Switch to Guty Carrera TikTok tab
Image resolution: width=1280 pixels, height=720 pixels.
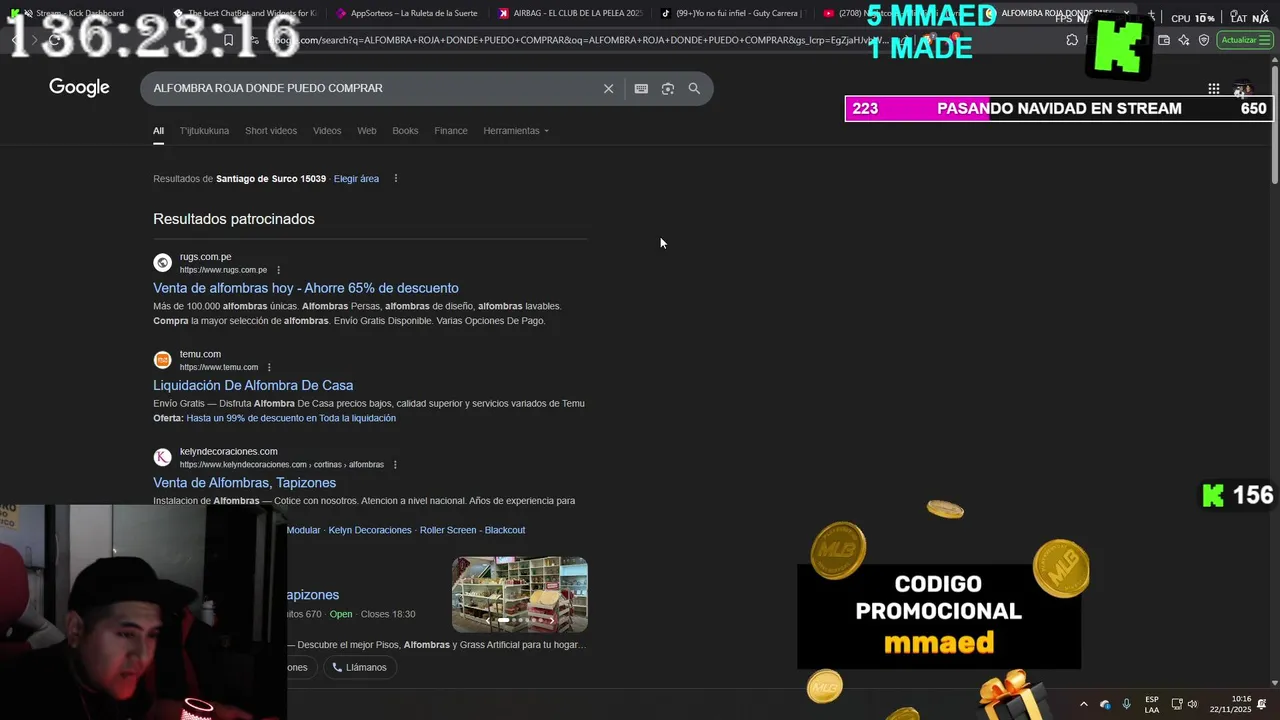(x=732, y=13)
